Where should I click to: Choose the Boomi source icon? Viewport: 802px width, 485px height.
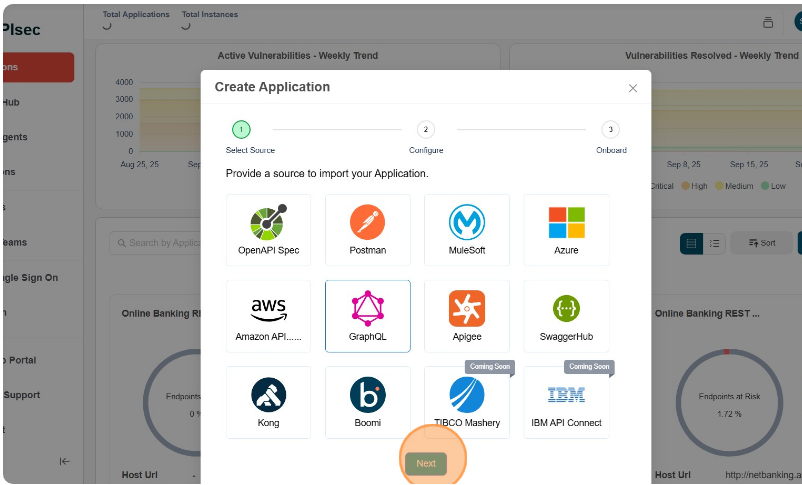click(x=367, y=402)
